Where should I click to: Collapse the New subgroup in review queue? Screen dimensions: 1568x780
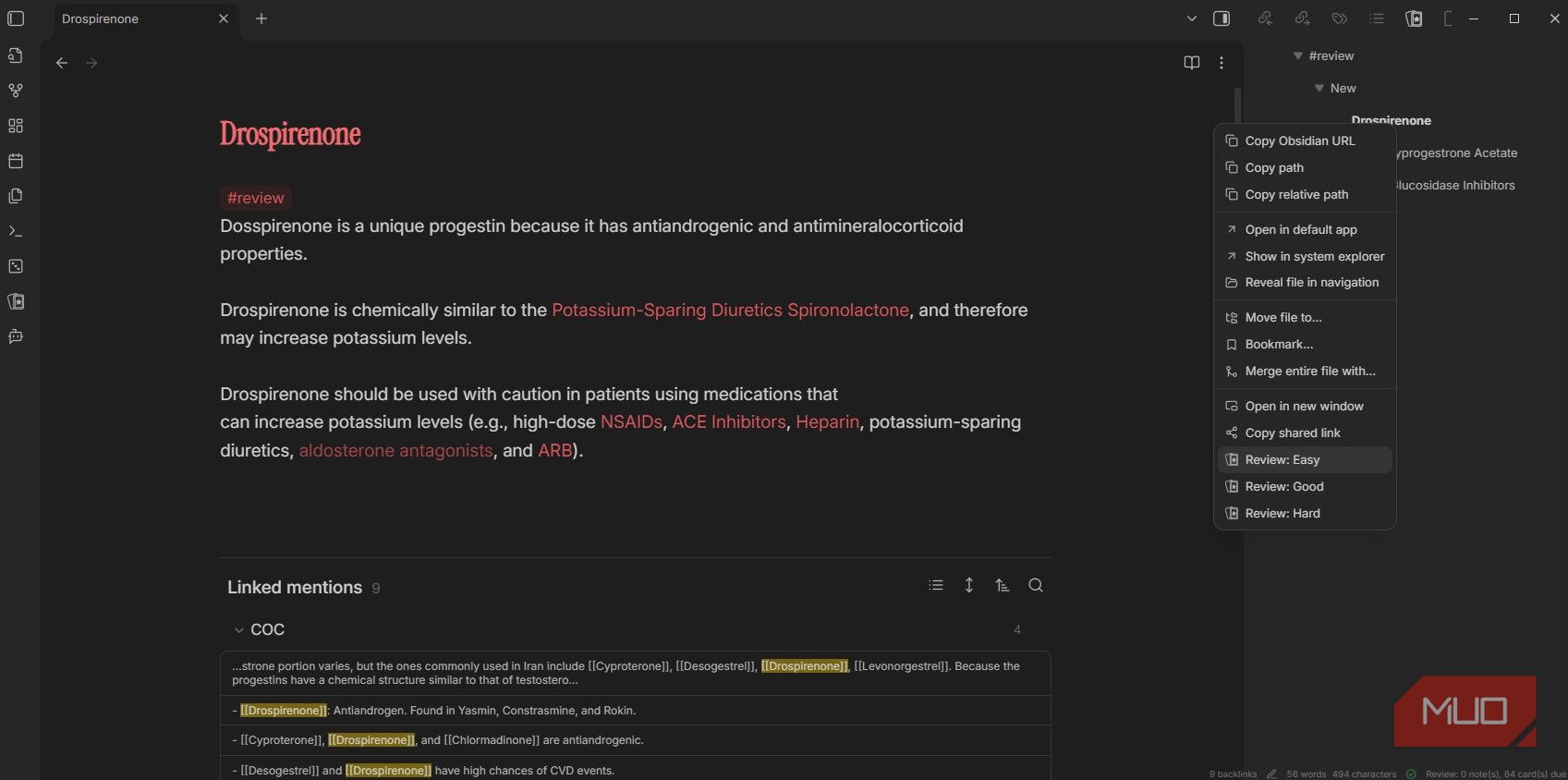(1319, 88)
